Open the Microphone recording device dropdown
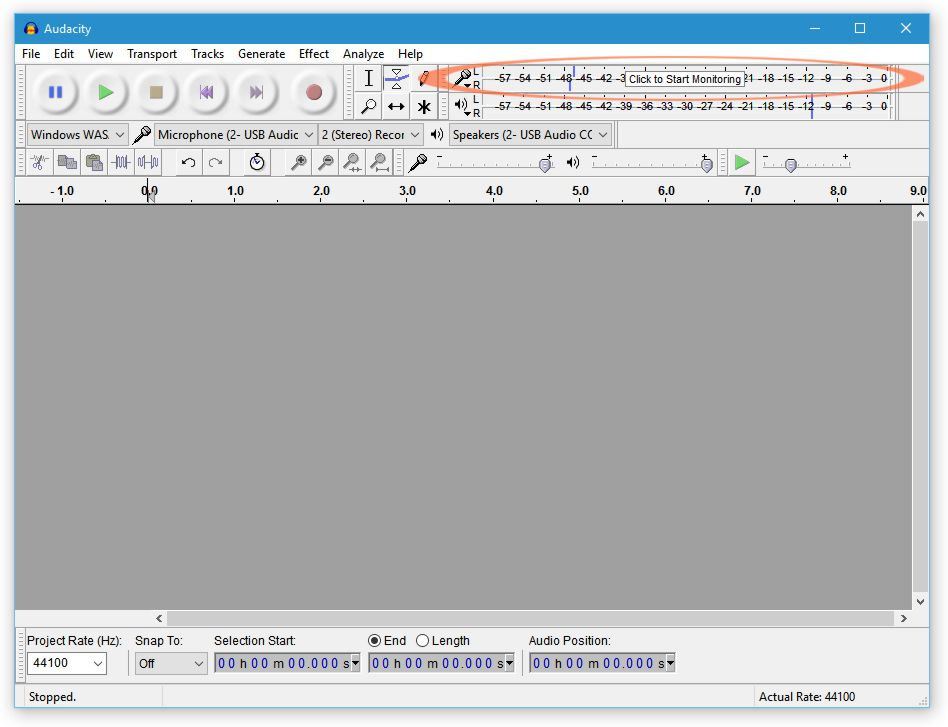 click(x=236, y=134)
